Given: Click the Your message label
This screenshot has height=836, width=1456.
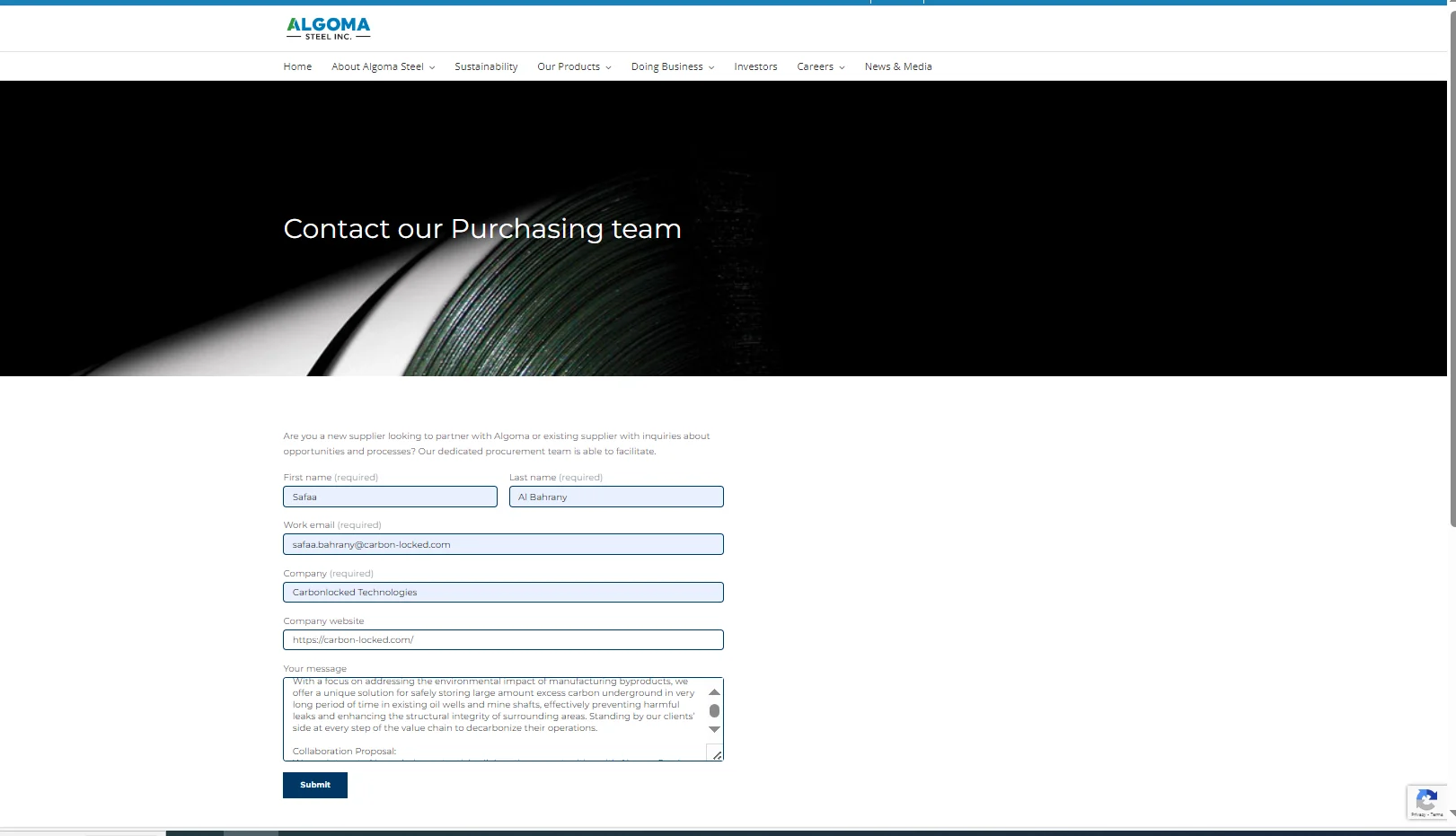Looking at the screenshot, I should [314, 668].
